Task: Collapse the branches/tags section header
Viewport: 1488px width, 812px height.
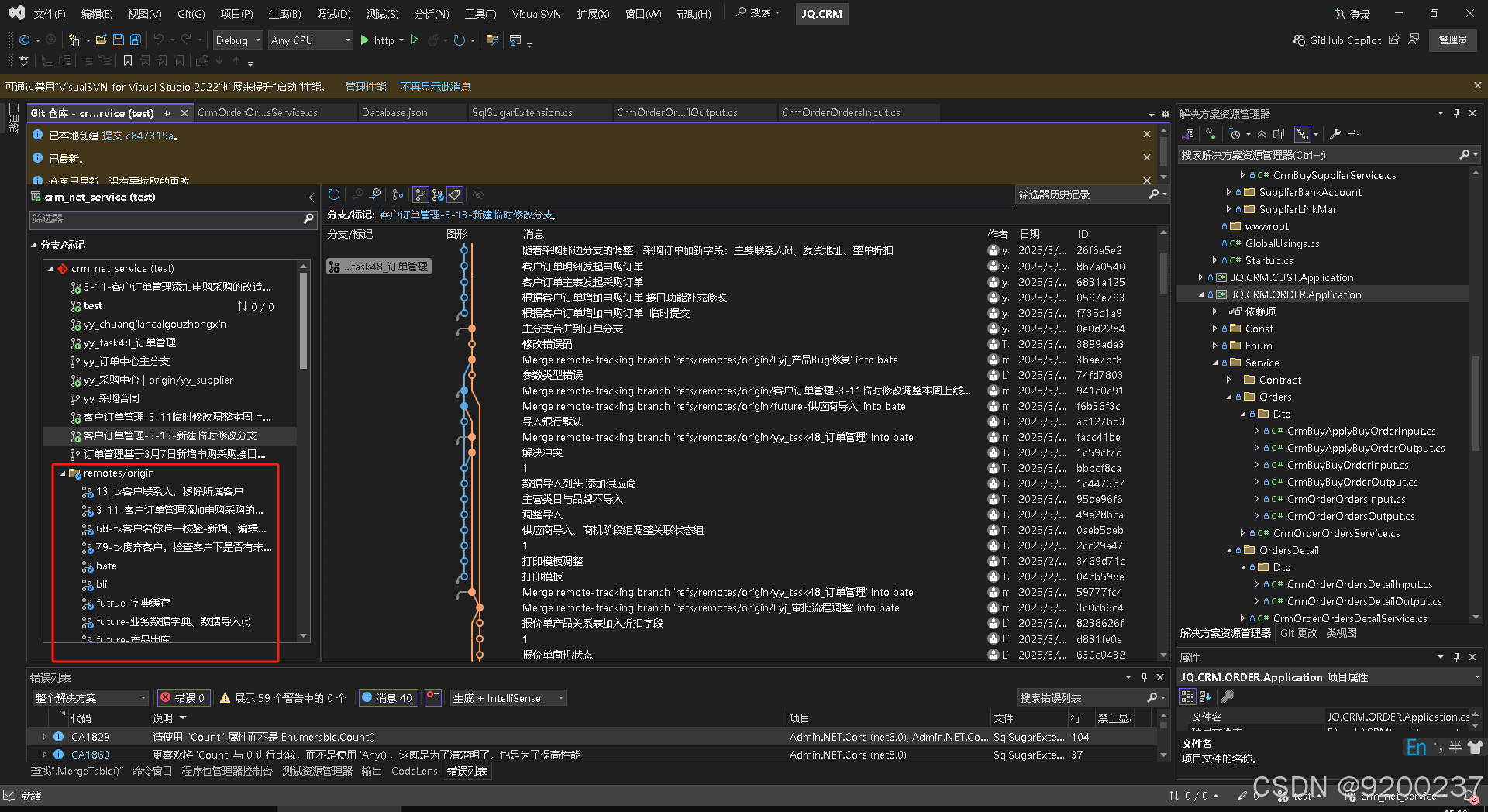Action: 33,245
